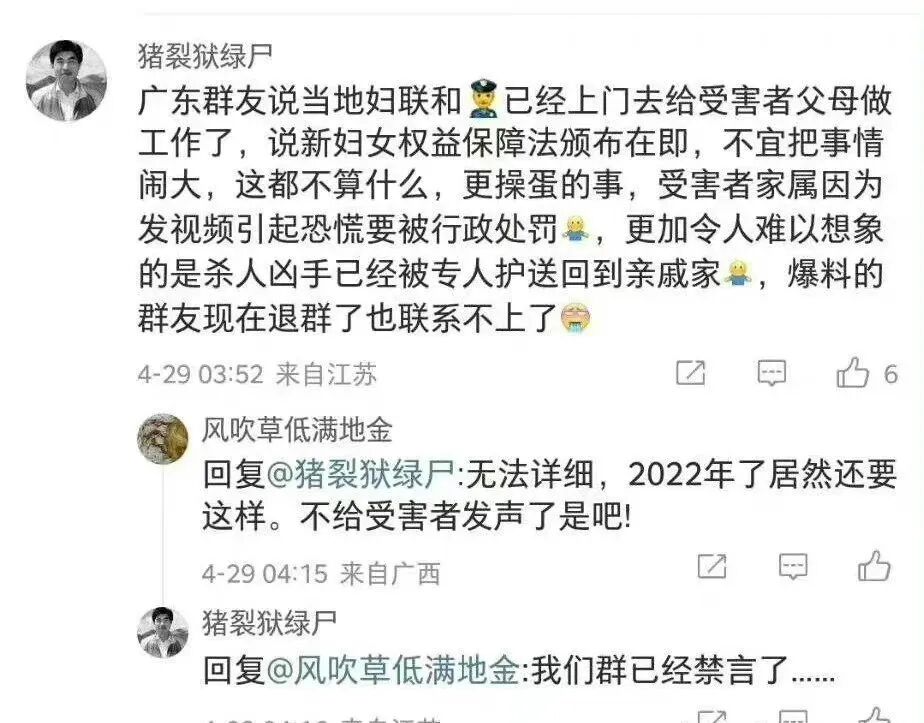Open the 风吹草低满地金 avatar
This screenshot has height=723, width=924.
(163, 439)
